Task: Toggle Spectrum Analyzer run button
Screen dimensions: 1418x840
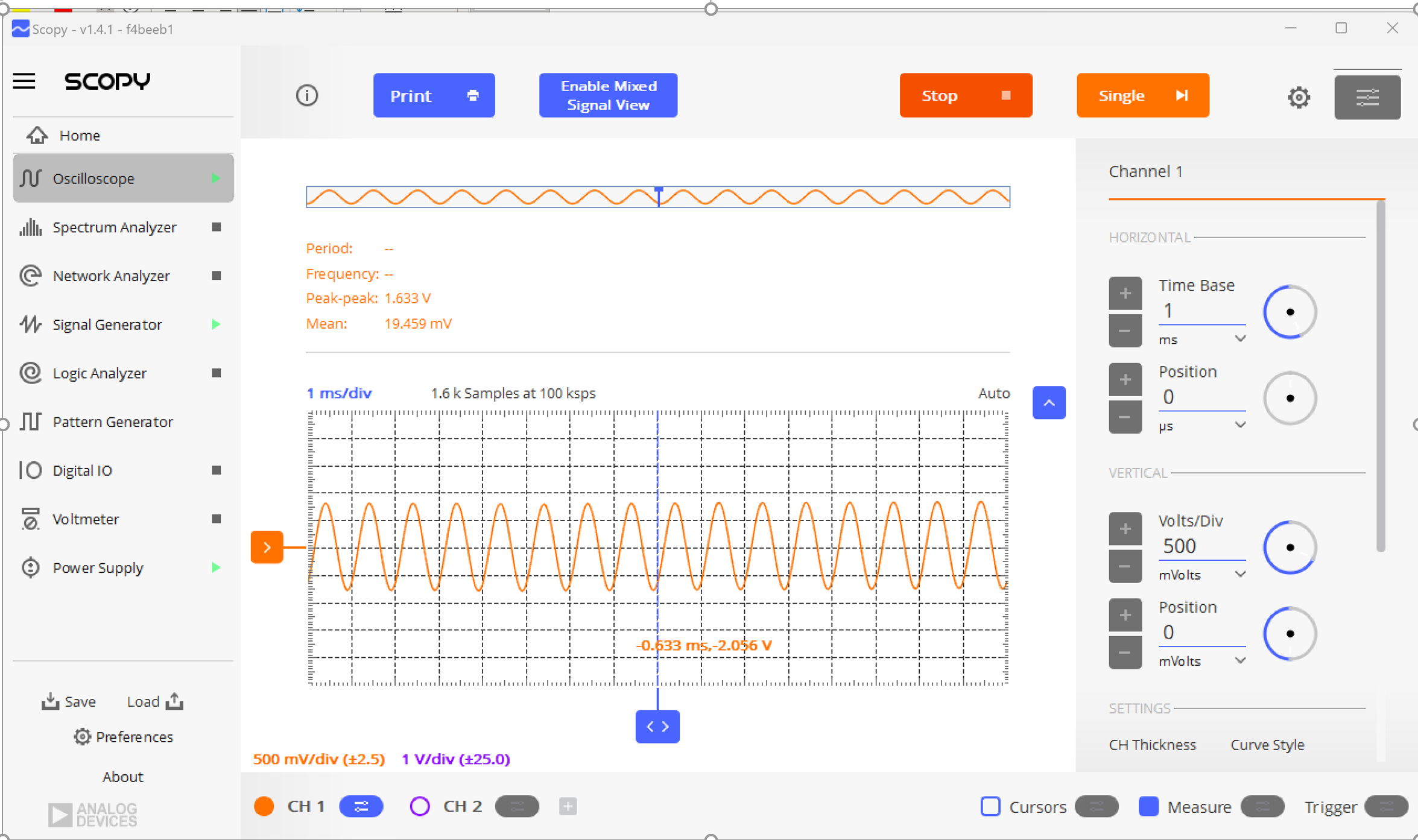Action: [x=217, y=227]
